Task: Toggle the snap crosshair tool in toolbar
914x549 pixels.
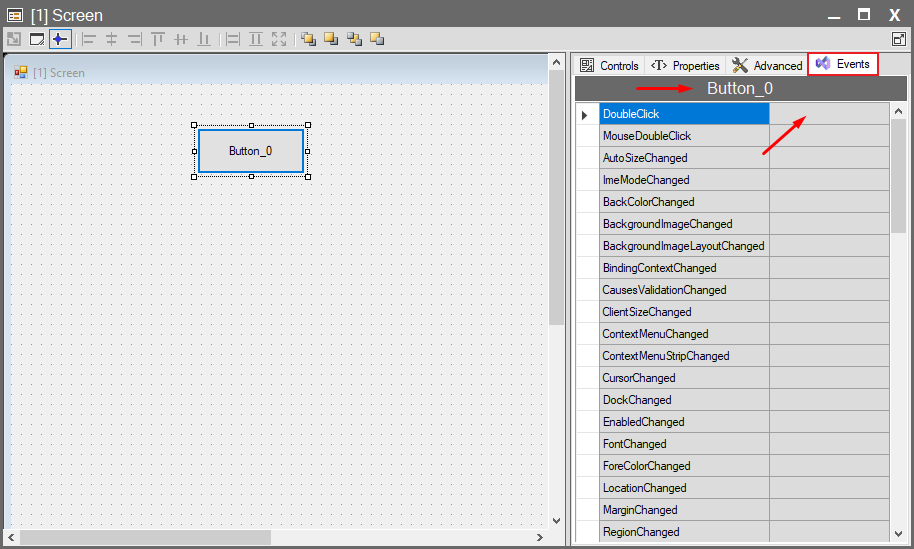Action: pos(60,39)
